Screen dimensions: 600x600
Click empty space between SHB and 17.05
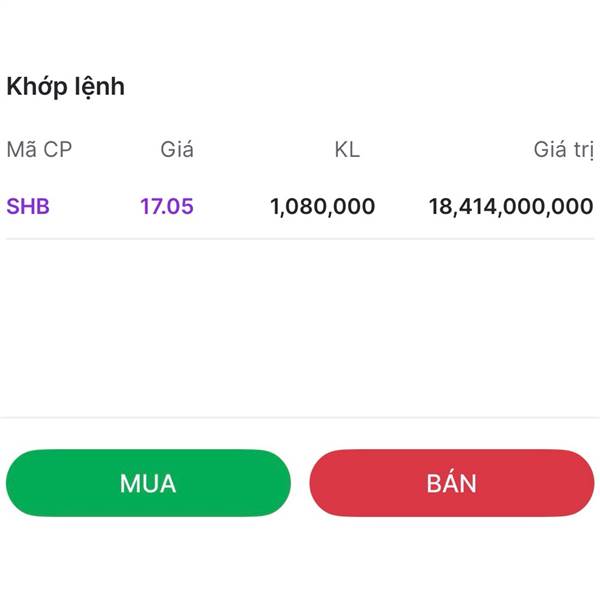(95, 207)
